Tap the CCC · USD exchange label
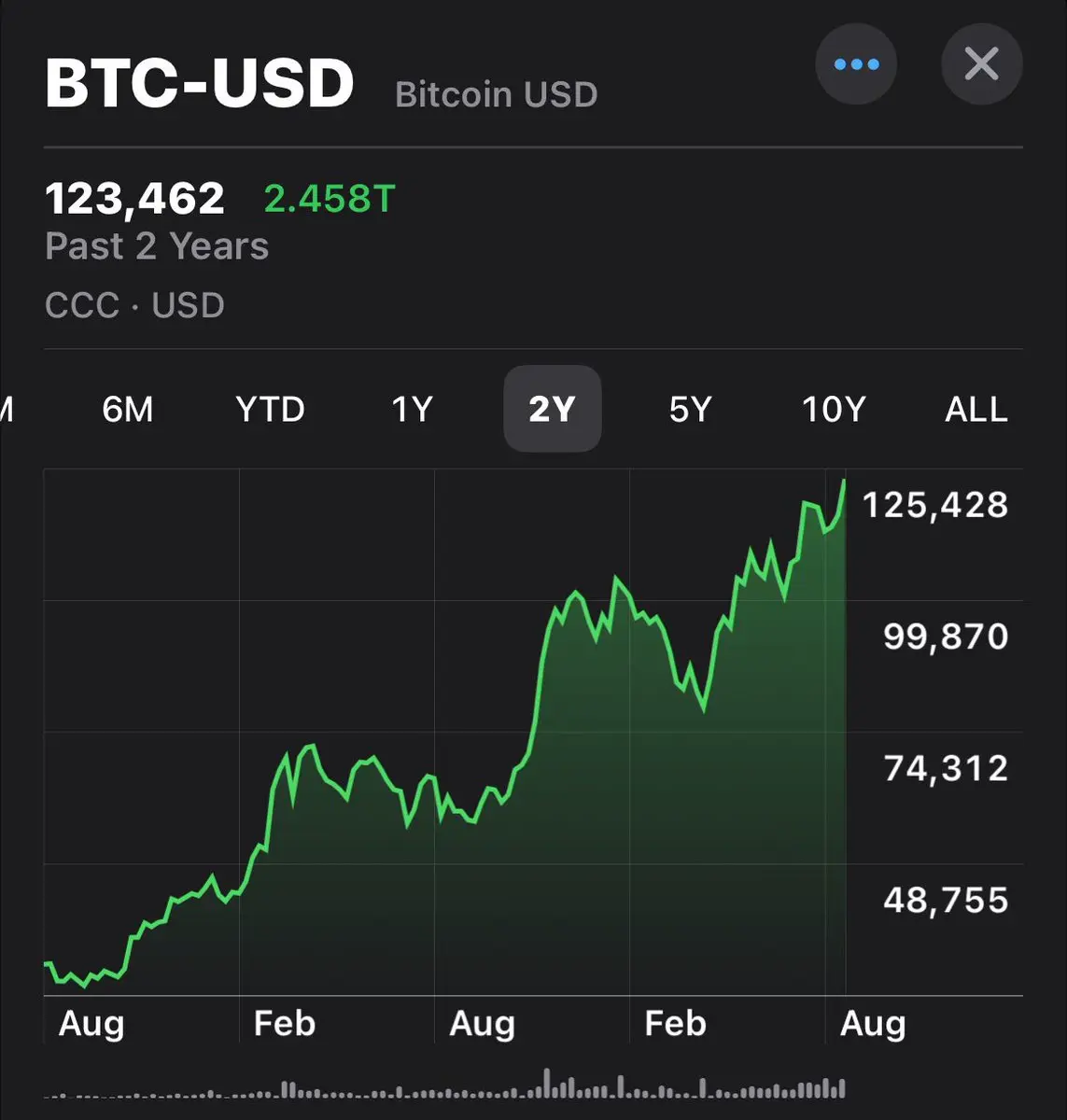Image resolution: width=1067 pixels, height=1120 pixels. [x=135, y=305]
